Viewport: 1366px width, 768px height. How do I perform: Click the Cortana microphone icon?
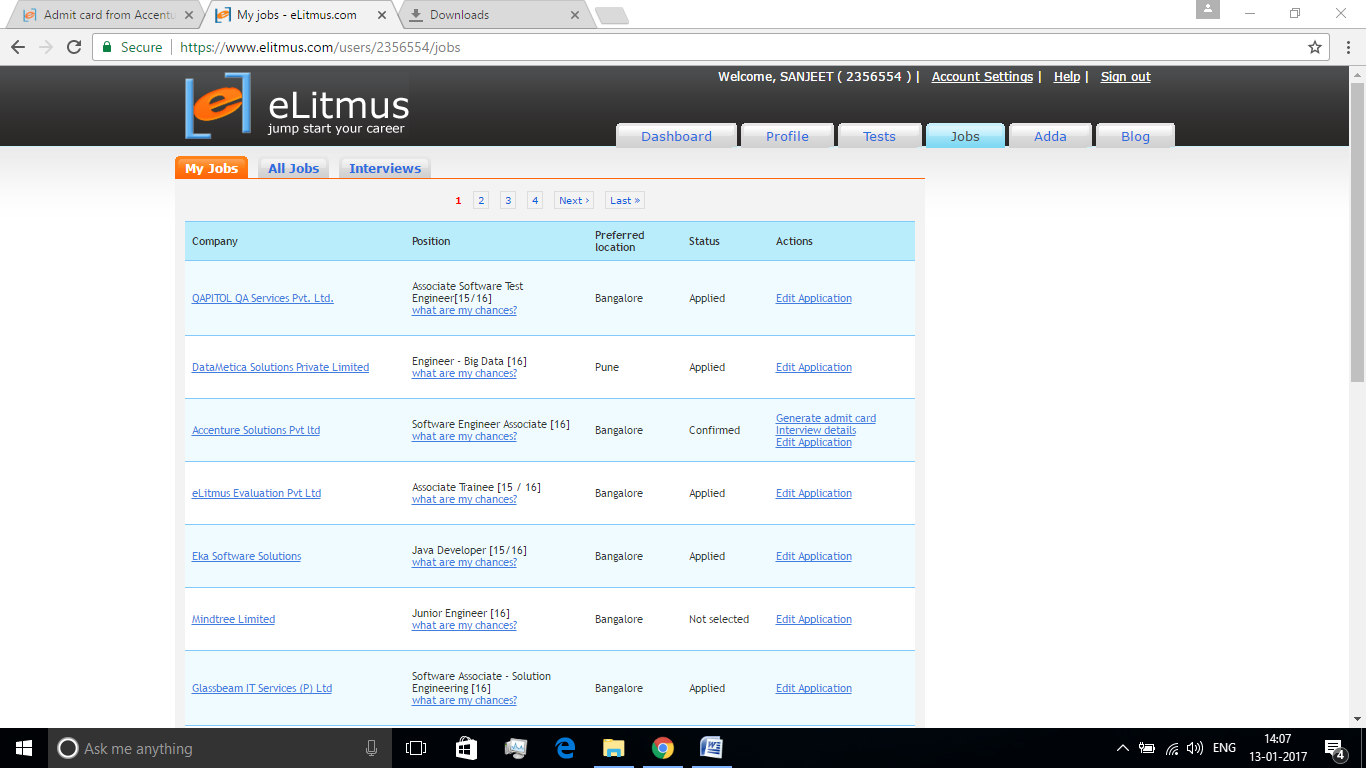371,748
